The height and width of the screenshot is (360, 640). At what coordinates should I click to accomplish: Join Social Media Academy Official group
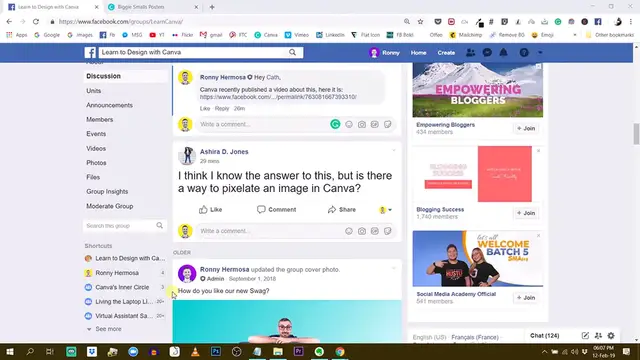coord(526,298)
